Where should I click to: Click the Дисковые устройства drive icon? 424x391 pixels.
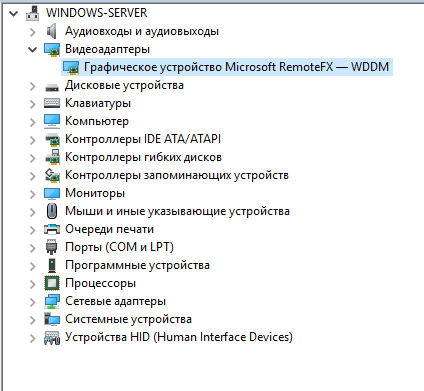[52, 87]
